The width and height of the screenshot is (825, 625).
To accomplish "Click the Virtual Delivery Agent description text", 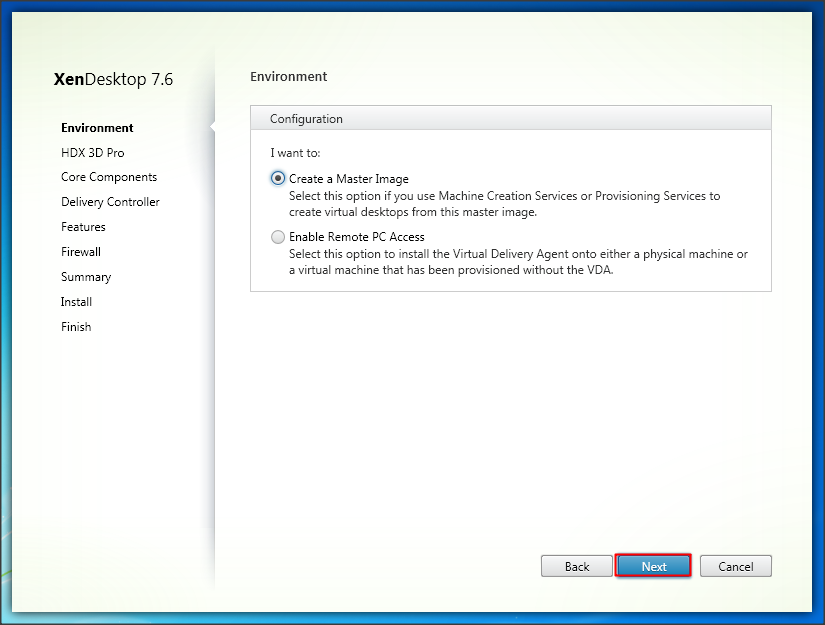I will click(518, 262).
